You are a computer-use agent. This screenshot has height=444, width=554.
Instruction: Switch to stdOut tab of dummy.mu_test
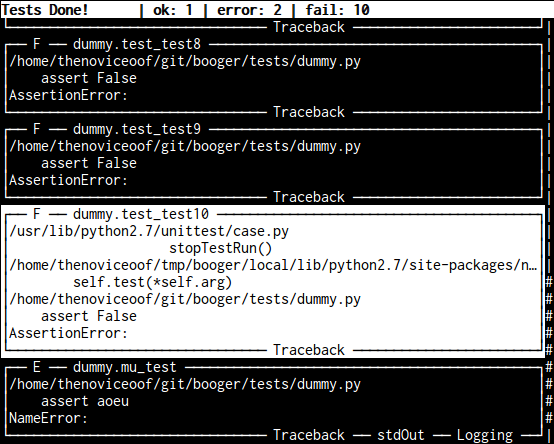[401, 435]
